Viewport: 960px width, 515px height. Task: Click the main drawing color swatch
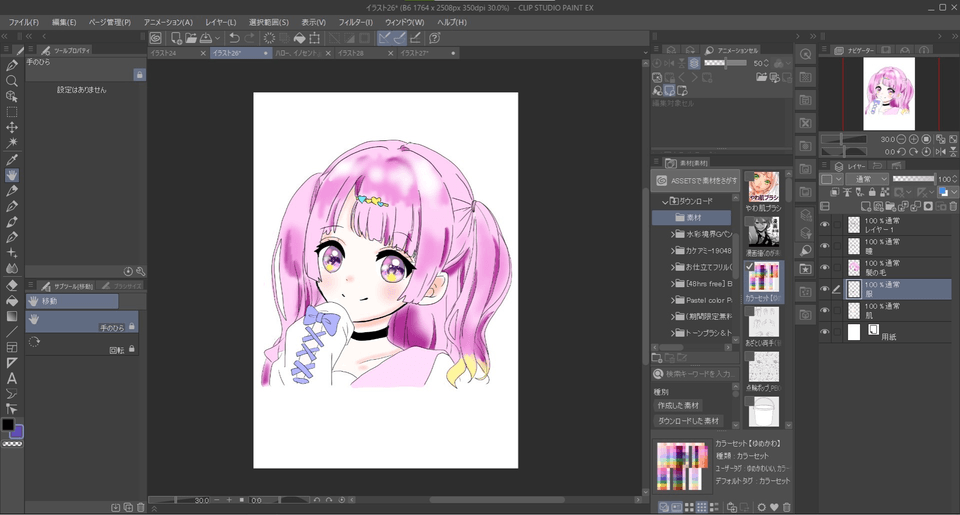point(7,424)
